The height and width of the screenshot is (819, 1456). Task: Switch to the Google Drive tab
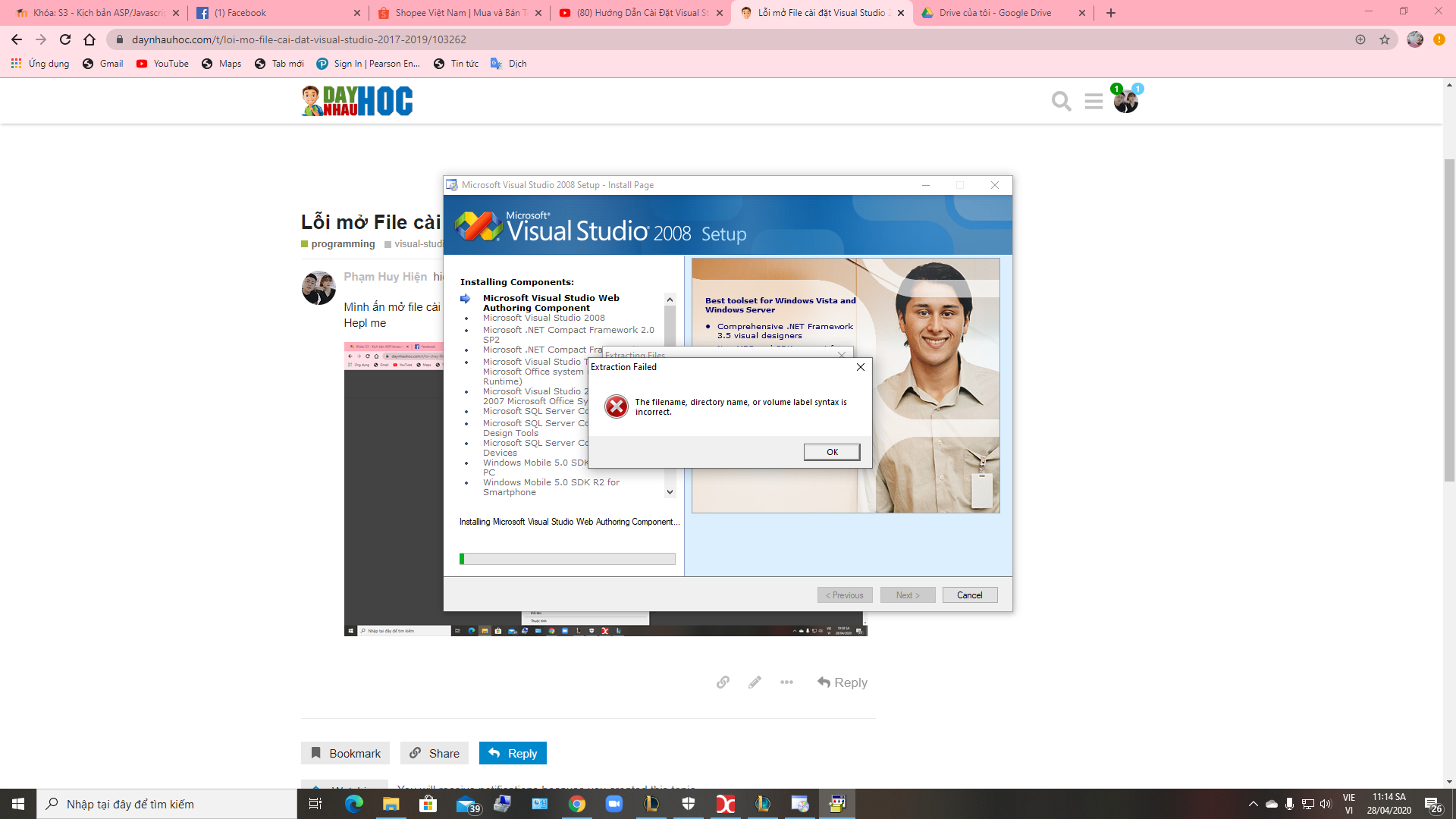[x=1001, y=13]
